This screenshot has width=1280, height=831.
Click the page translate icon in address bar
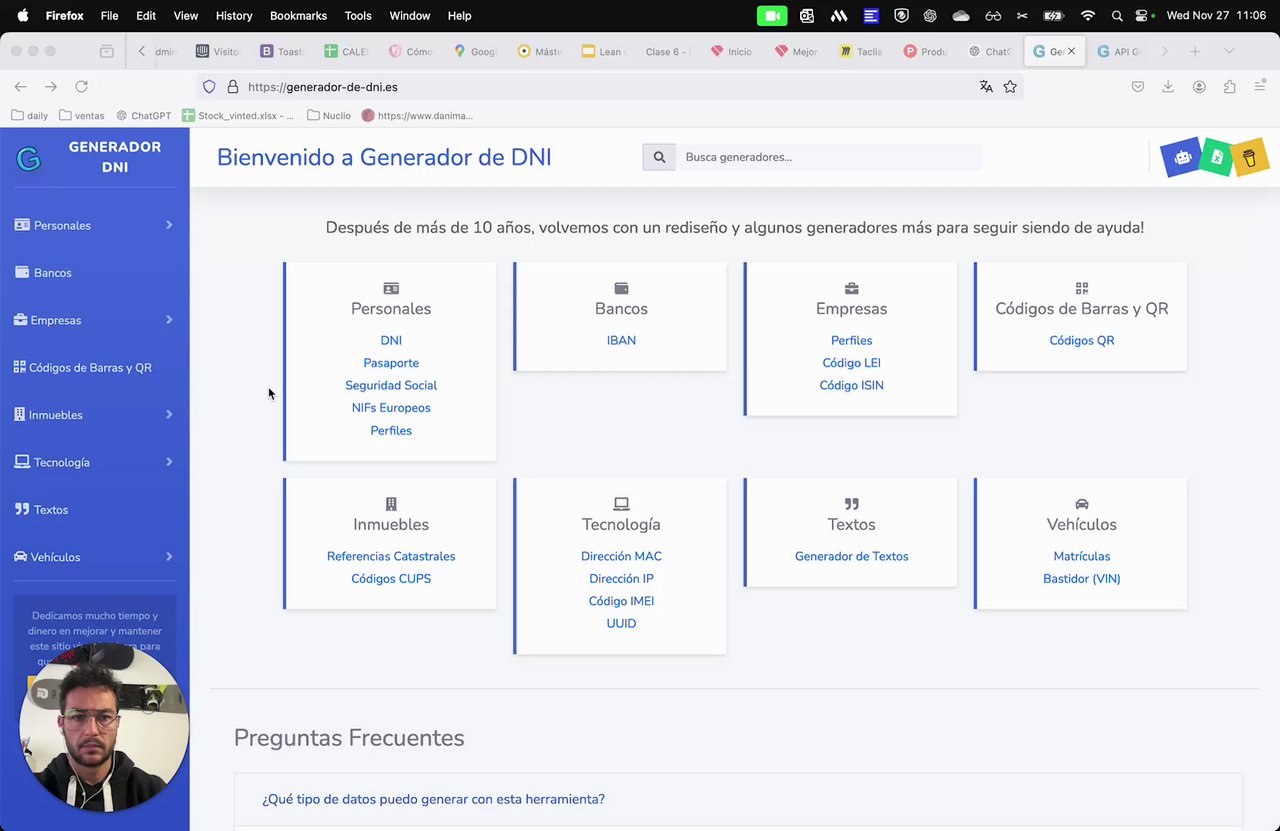[986, 87]
